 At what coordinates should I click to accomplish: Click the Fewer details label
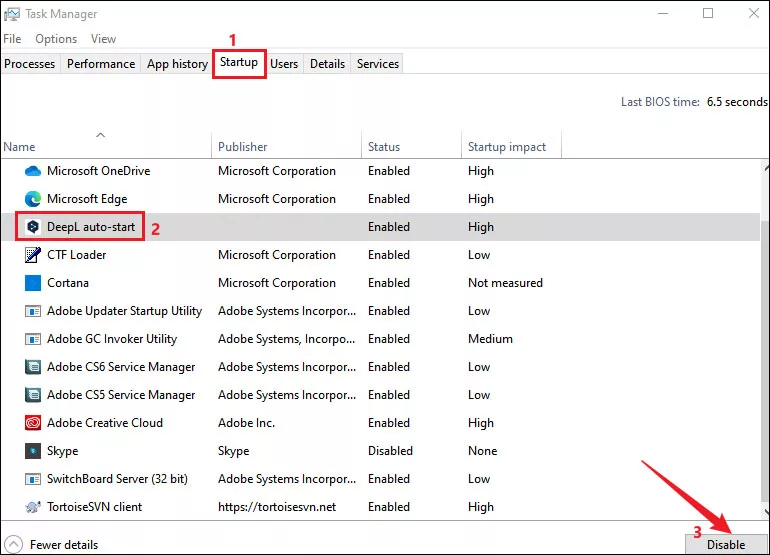pyautogui.click(x=64, y=545)
